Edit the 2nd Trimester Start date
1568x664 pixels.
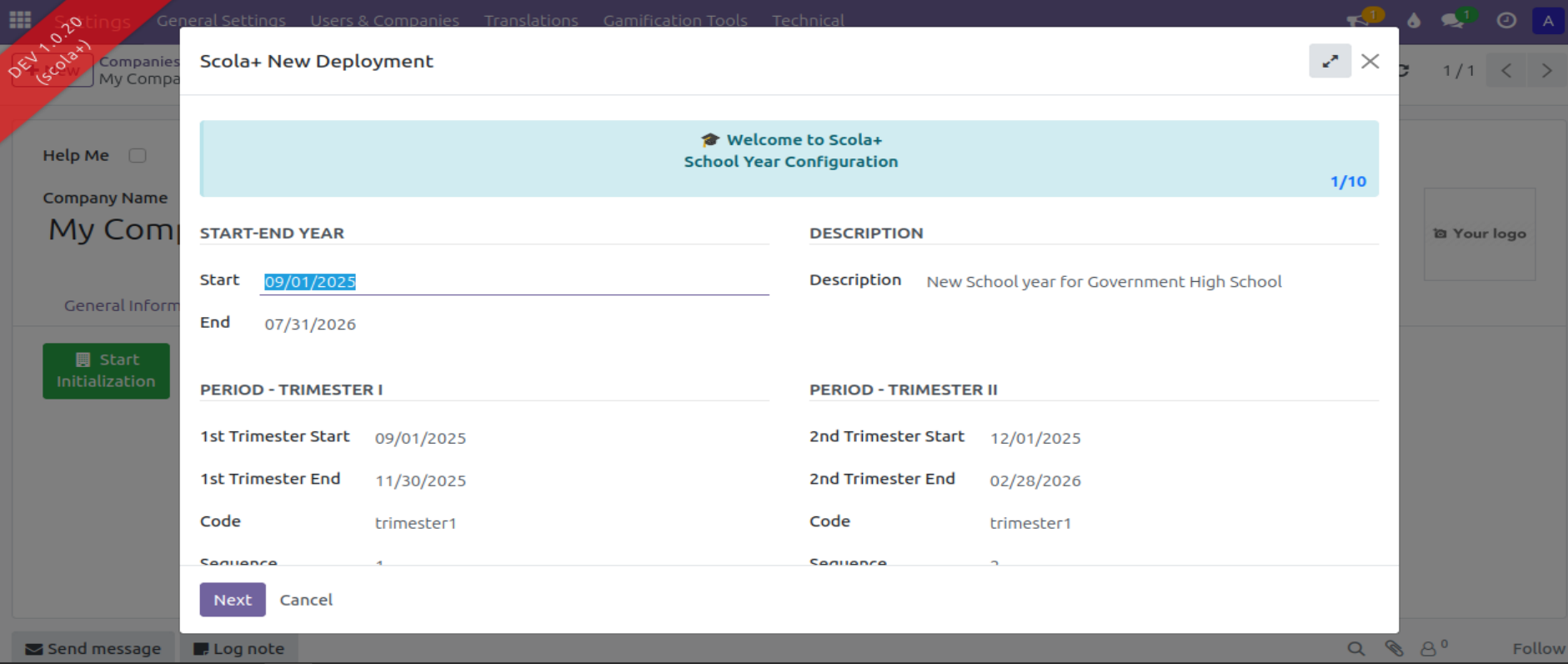click(1034, 438)
